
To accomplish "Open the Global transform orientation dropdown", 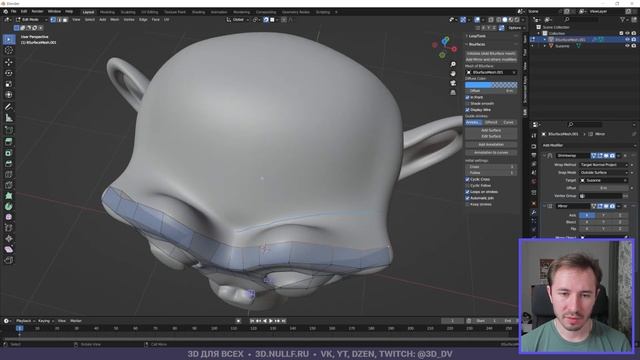I will pos(237,20).
